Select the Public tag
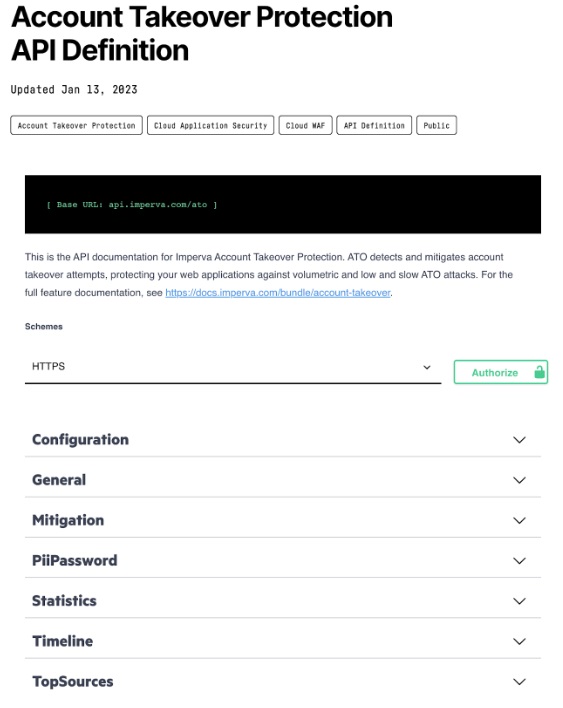The width and height of the screenshot is (563, 708). click(436, 126)
